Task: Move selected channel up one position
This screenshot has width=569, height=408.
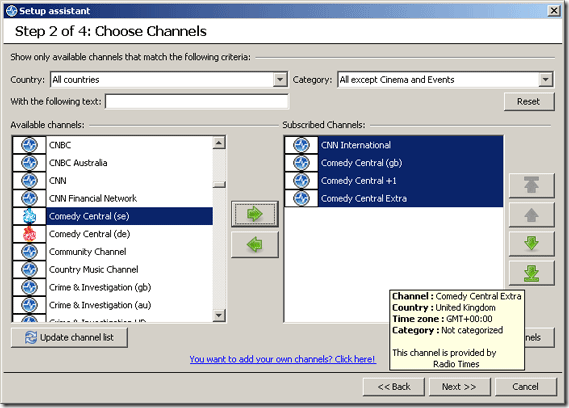Action: coord(532,215)
